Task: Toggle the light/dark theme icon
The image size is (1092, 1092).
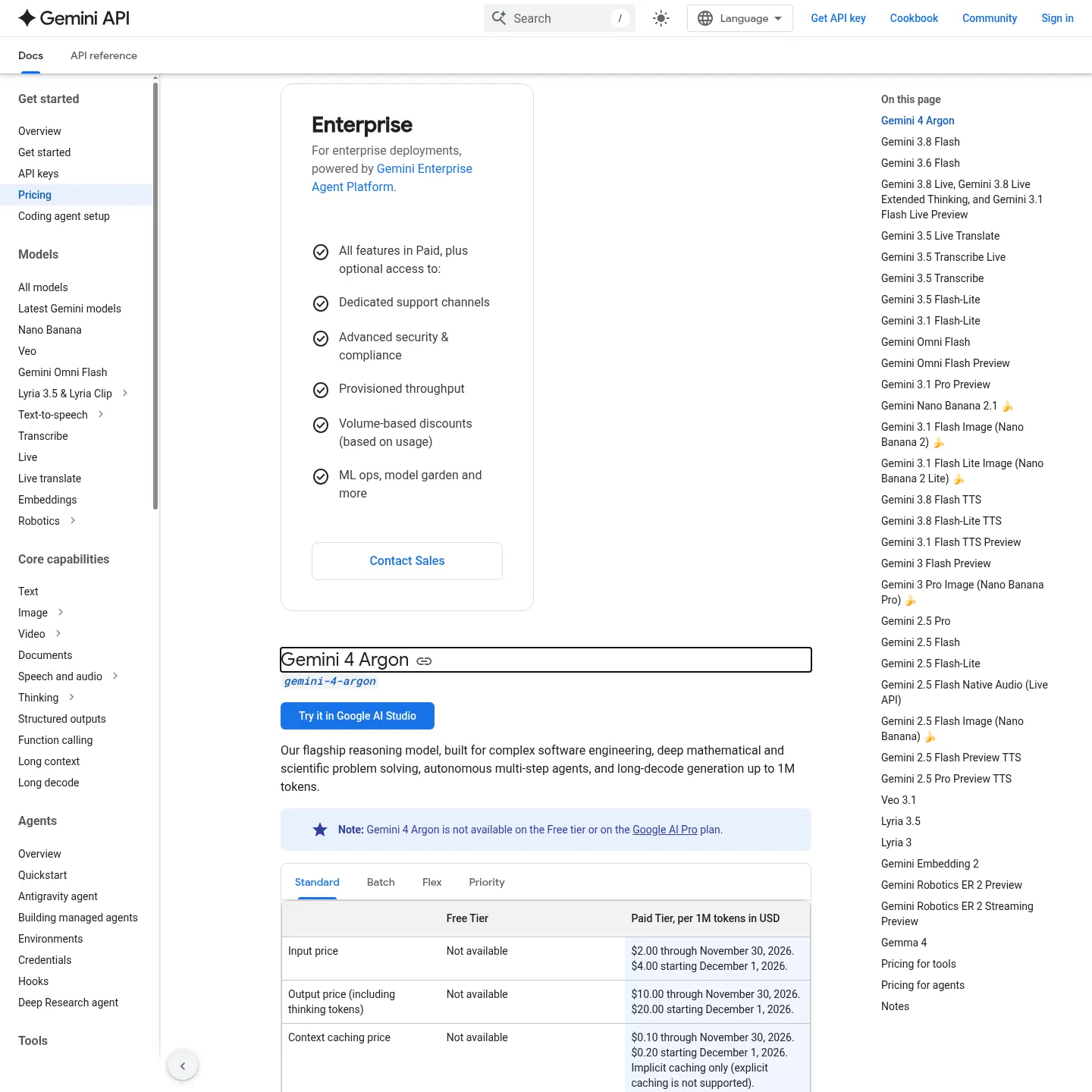Action: click(661, 18)
